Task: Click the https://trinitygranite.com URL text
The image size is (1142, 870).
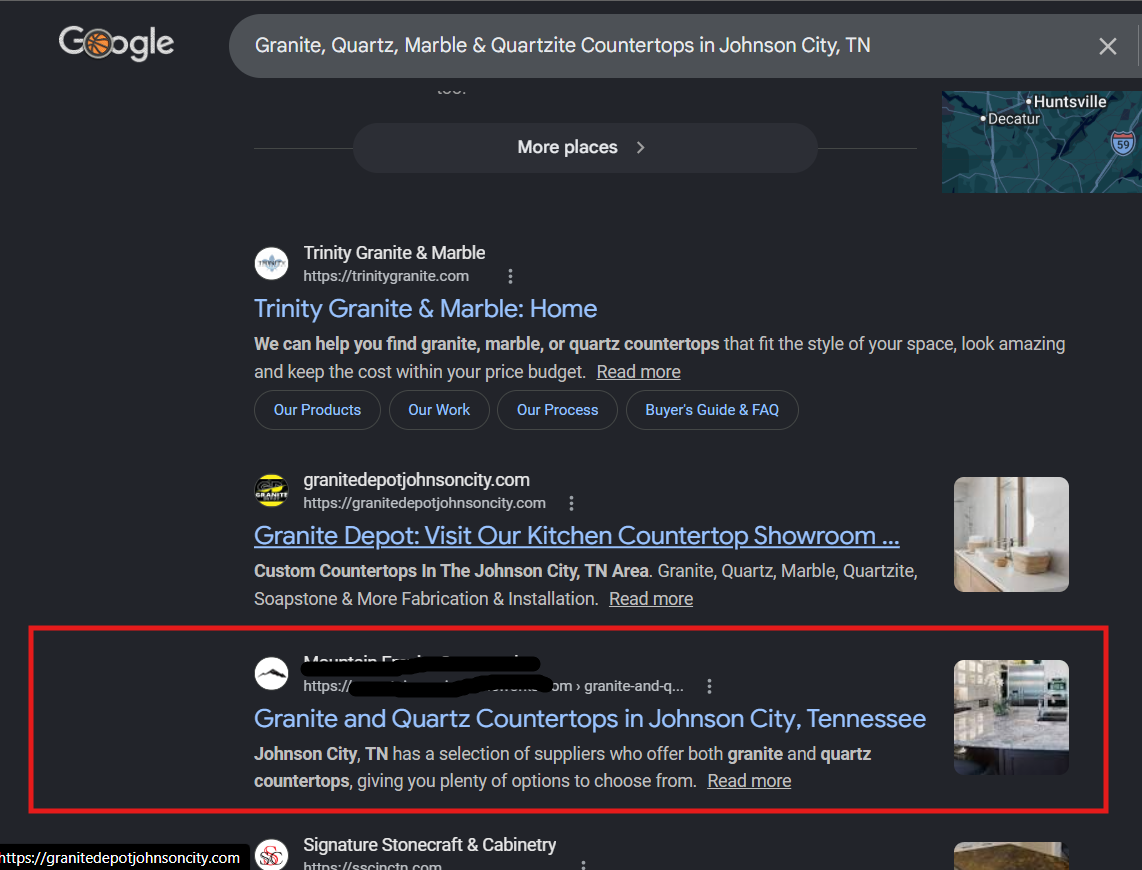Action: [x=386, y=277]
